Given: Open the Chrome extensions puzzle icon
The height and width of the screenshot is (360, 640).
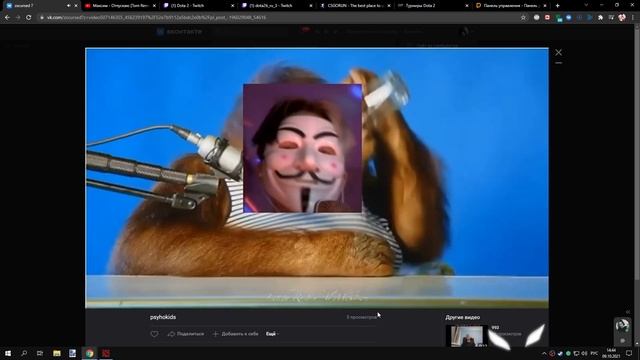Looking at the screenshot, I should click(x=600, y=18).
